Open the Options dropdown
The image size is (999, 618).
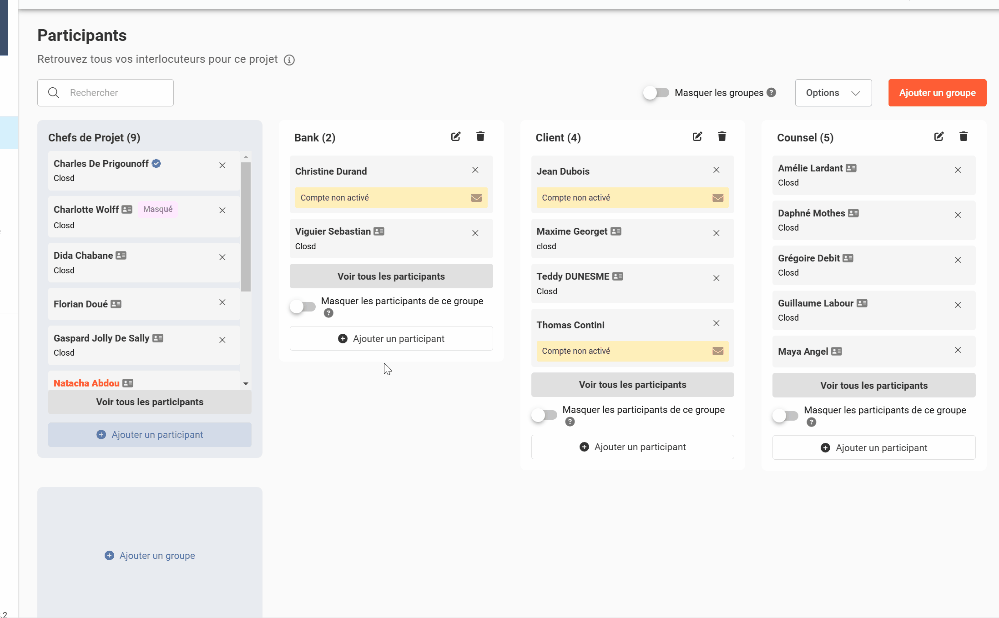point(833,93)
